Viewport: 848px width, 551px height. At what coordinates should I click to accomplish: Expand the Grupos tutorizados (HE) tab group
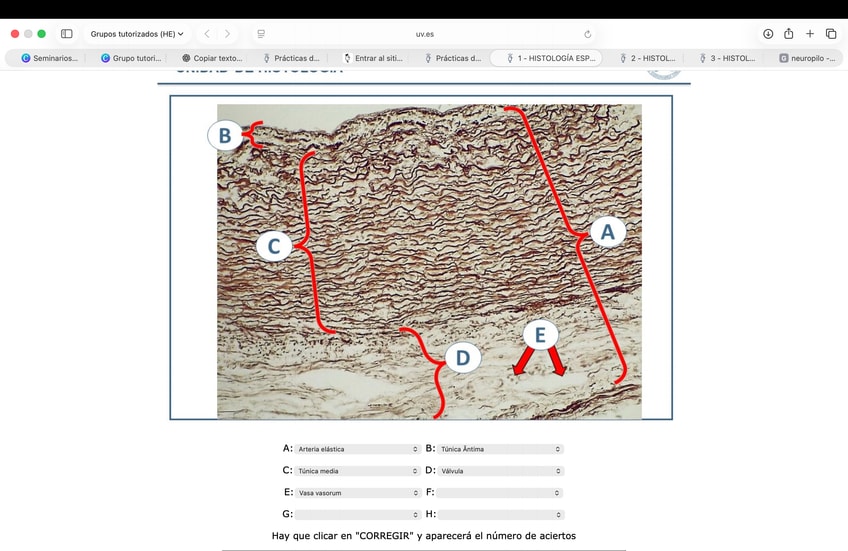pyautogui.click(x=137, y=33)
